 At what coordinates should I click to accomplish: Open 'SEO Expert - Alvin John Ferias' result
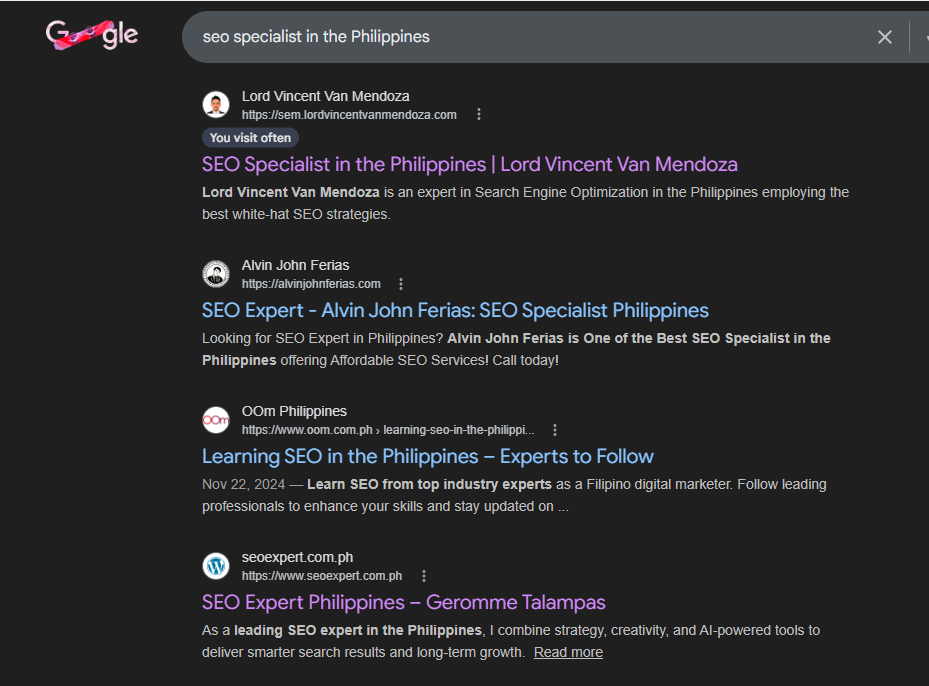tap(455, 310)
